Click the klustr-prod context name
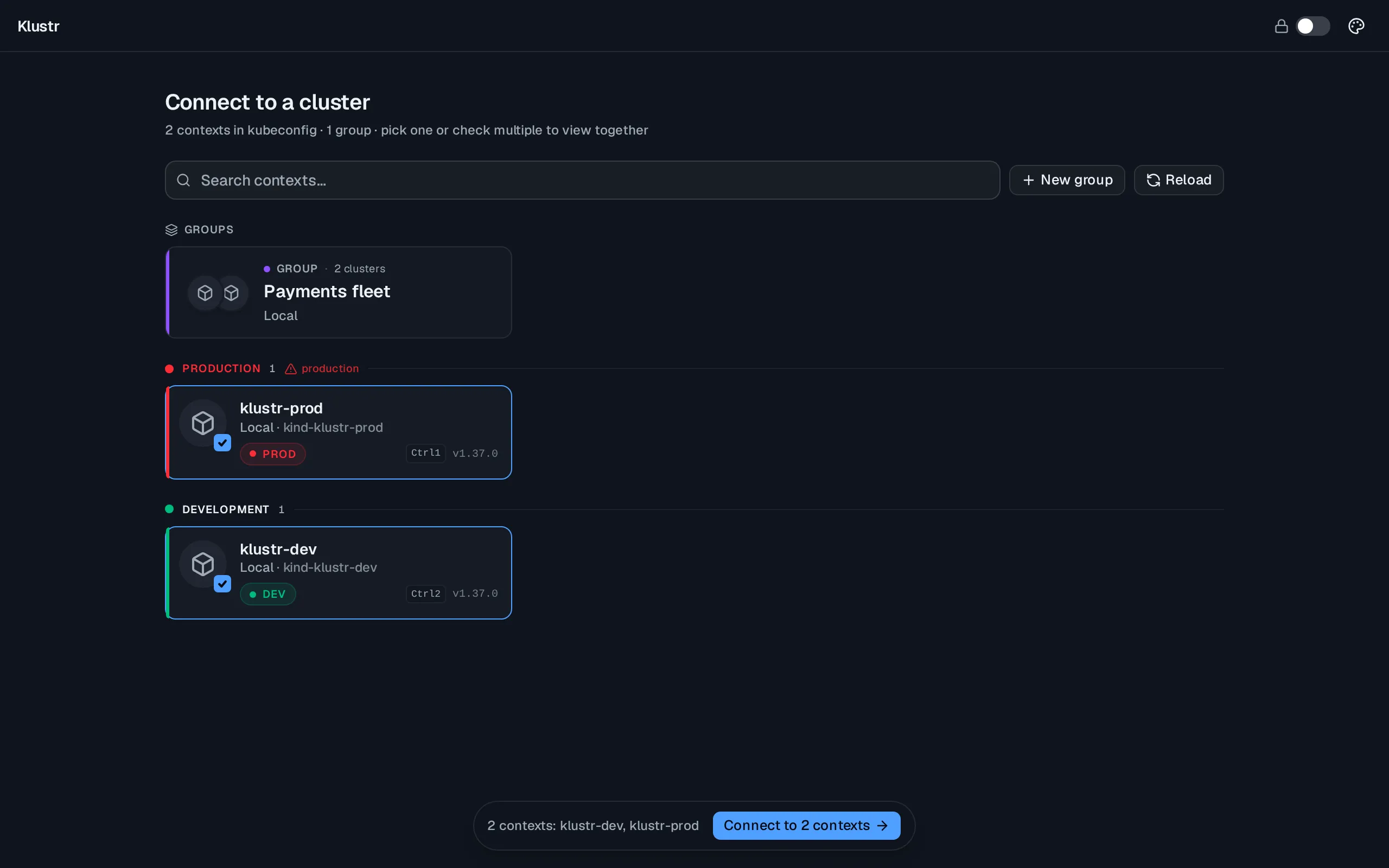Screen dimensions: 1389x868 (x=281, y=408)
